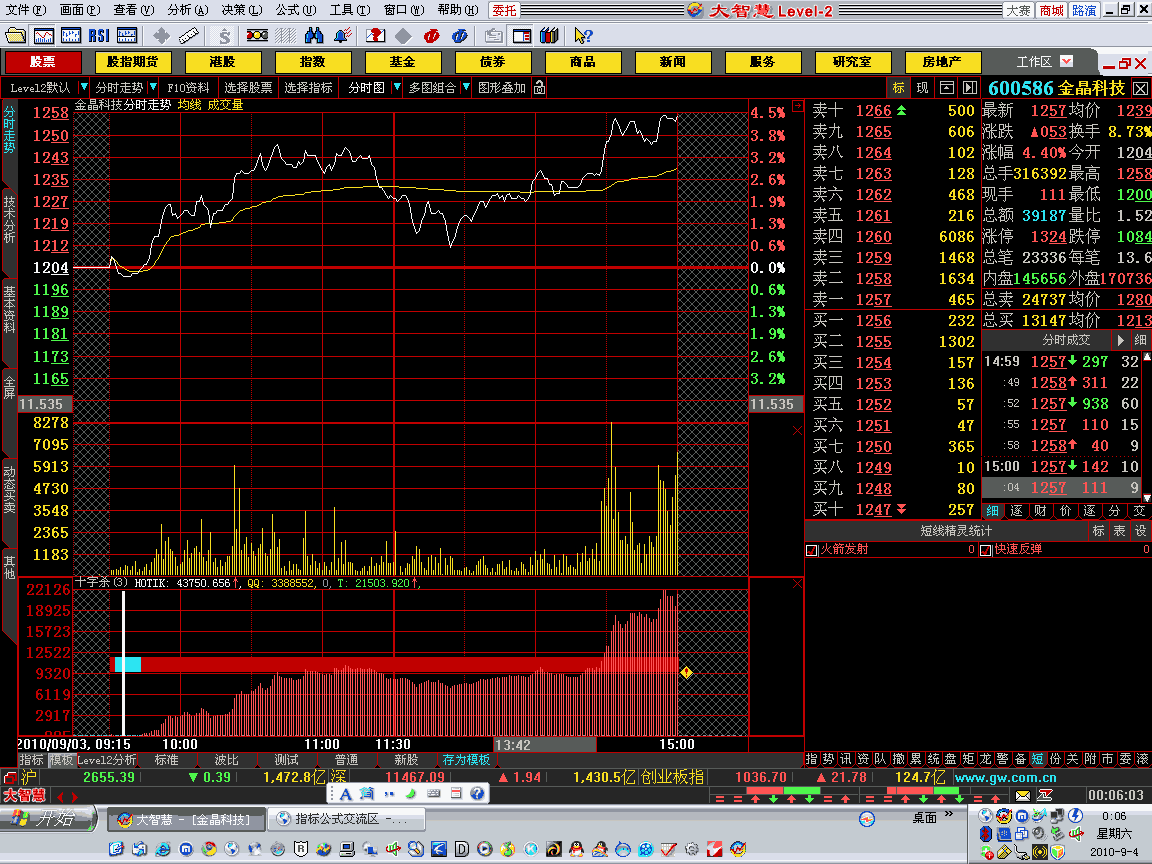Screen dimensions: 1152x864
Task: Click the 选择股票 button
Action: 248,87
